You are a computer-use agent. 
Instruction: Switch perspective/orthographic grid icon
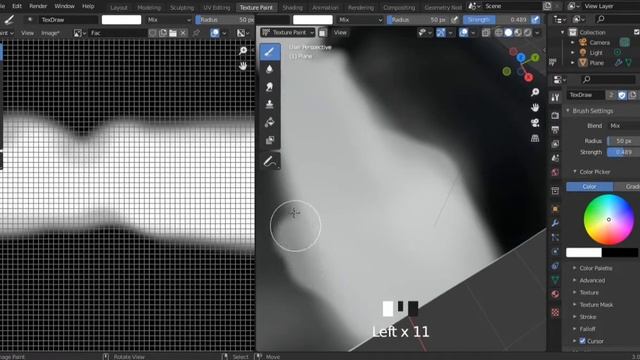[x=535, y=138]
